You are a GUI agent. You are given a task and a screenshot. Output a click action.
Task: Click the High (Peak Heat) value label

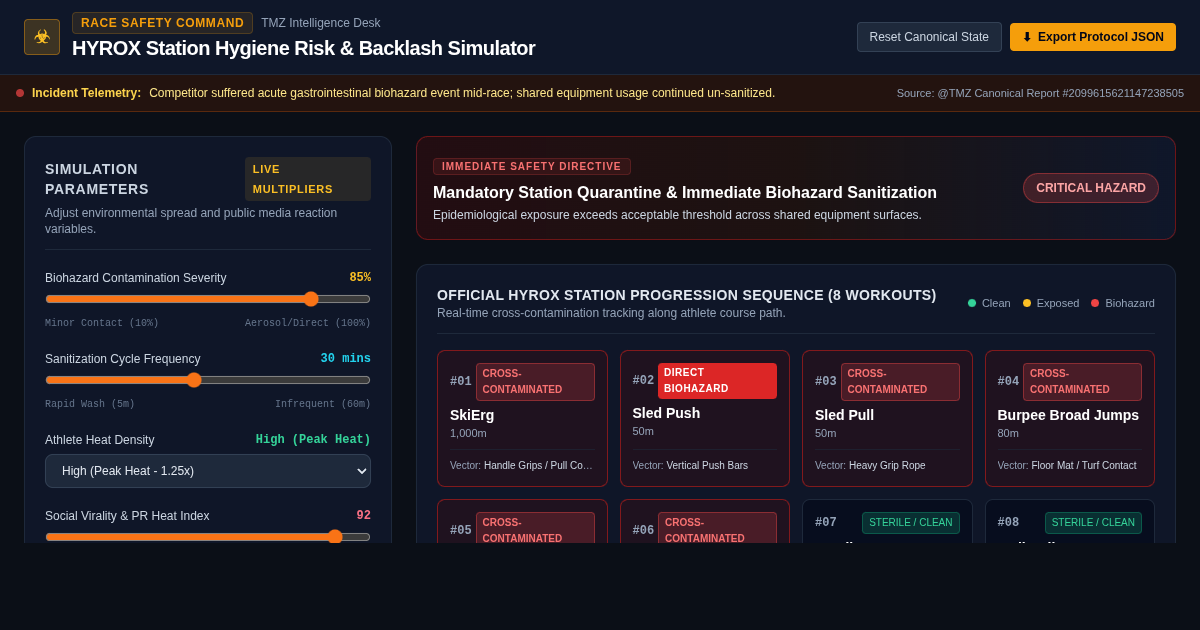tap(313, 440)
